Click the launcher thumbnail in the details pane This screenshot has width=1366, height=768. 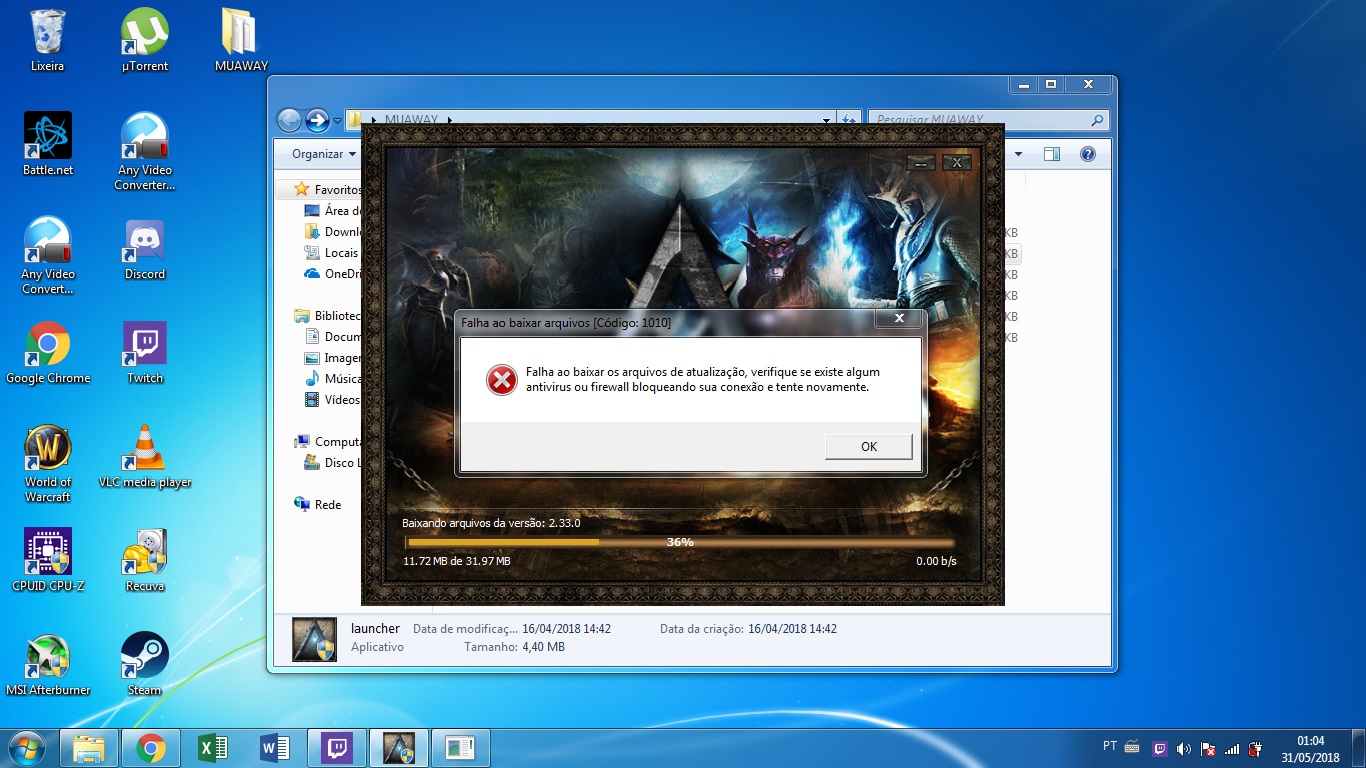pyautogui.click(x=314, y=640)
